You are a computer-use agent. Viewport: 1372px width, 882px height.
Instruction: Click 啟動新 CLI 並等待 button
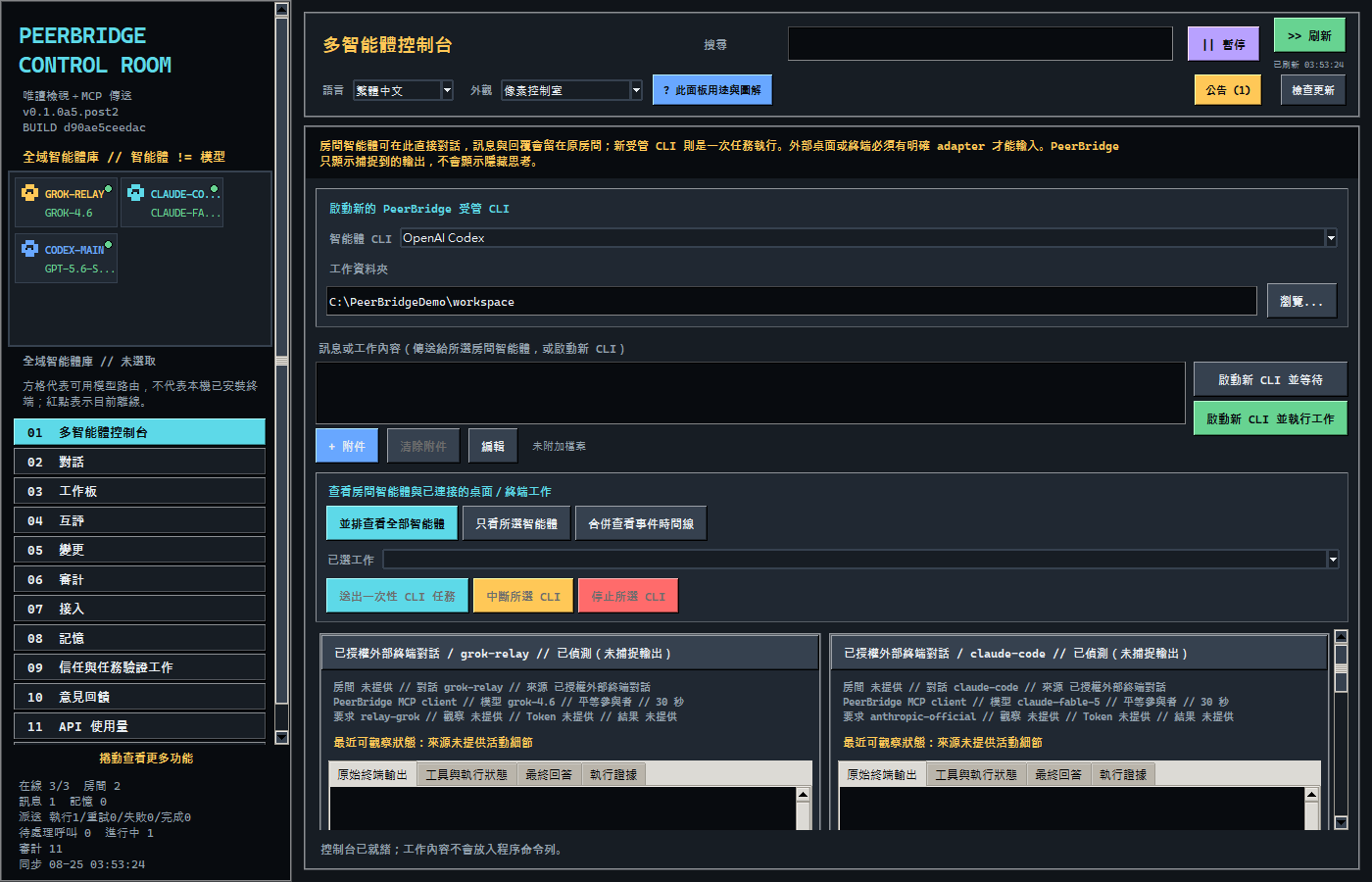(1270, 379)
